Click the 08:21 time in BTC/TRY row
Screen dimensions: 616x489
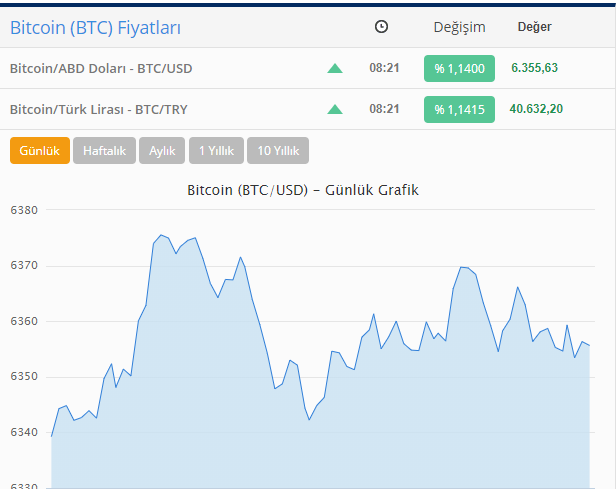click(384, 109)
